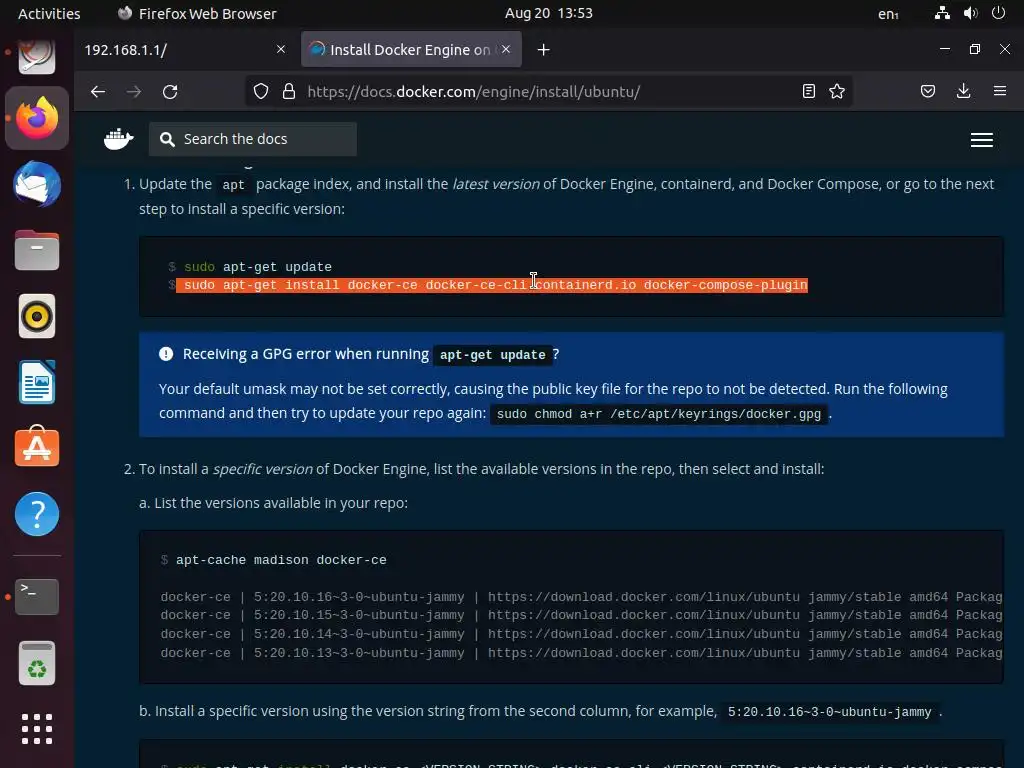1024x768 pixels.
Task: Click the docker-ce 5:20.10.15 version row
Action: coord(581,615)
